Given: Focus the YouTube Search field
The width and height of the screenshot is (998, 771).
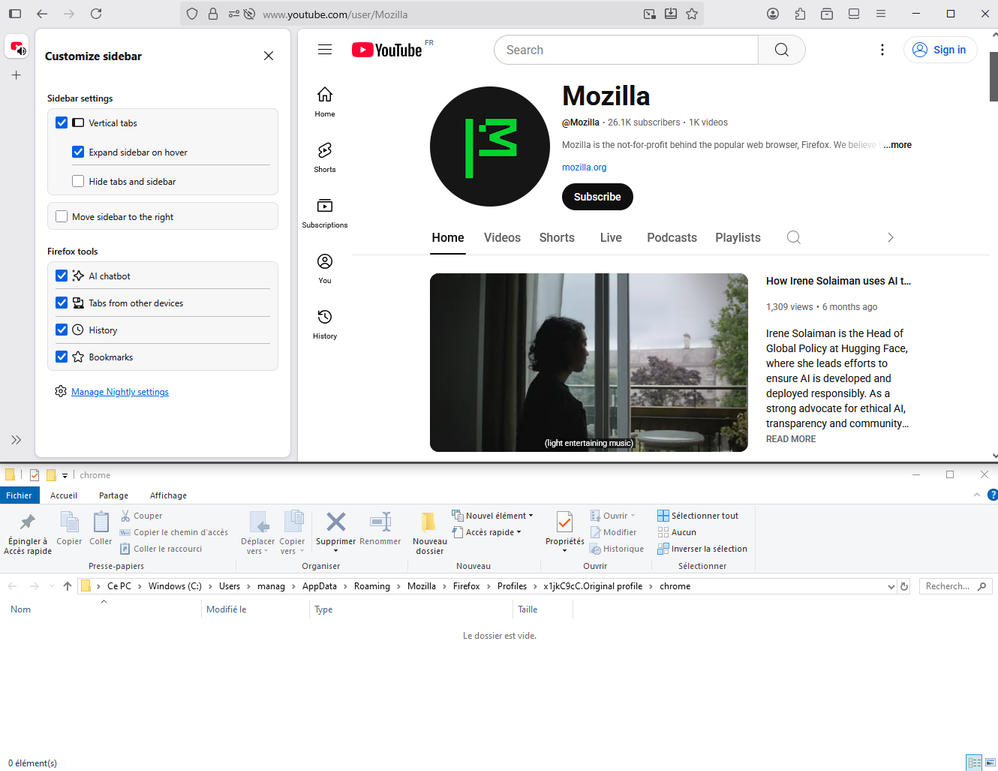Looking at the screenshot, I should (x=626, y=50).
